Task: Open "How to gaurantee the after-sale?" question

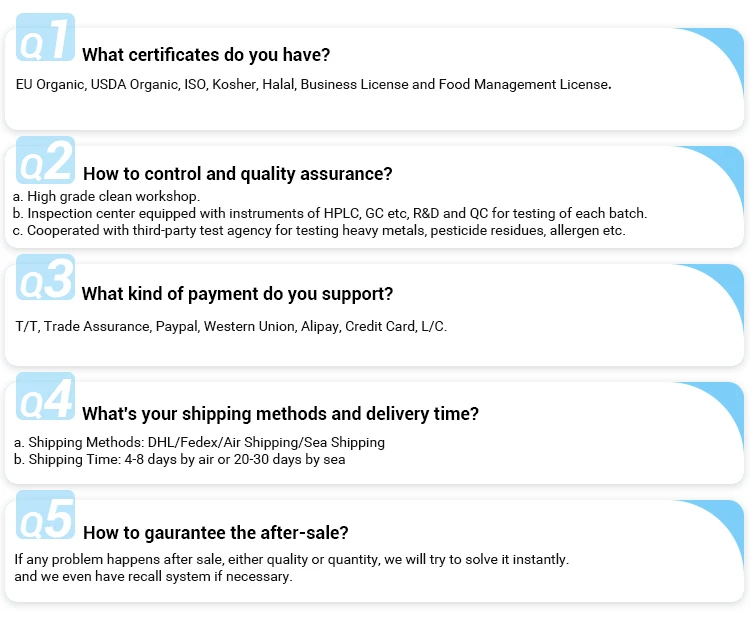Action: 215,533
